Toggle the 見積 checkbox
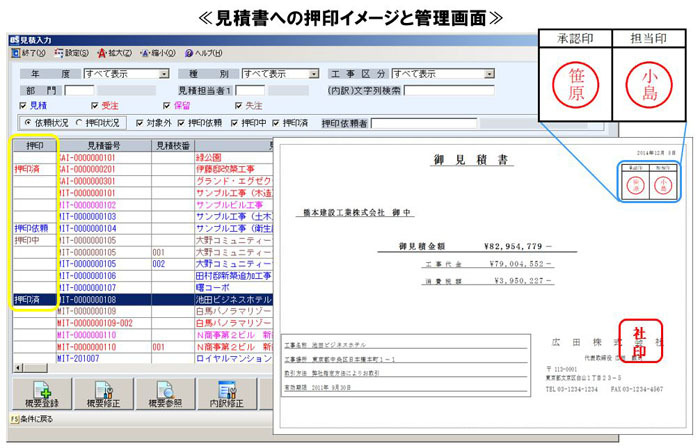 click(23, 106)
